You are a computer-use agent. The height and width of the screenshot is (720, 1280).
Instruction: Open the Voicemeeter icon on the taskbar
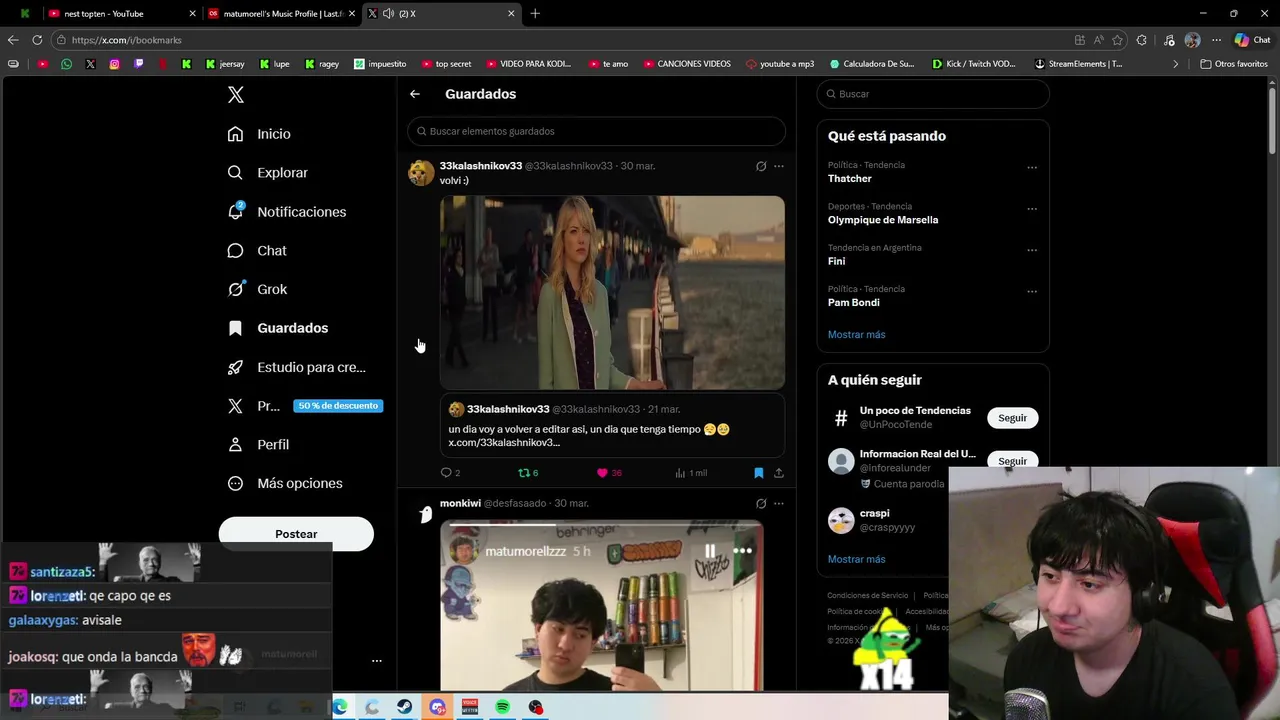pyautogui.click(x=470, y=707)
